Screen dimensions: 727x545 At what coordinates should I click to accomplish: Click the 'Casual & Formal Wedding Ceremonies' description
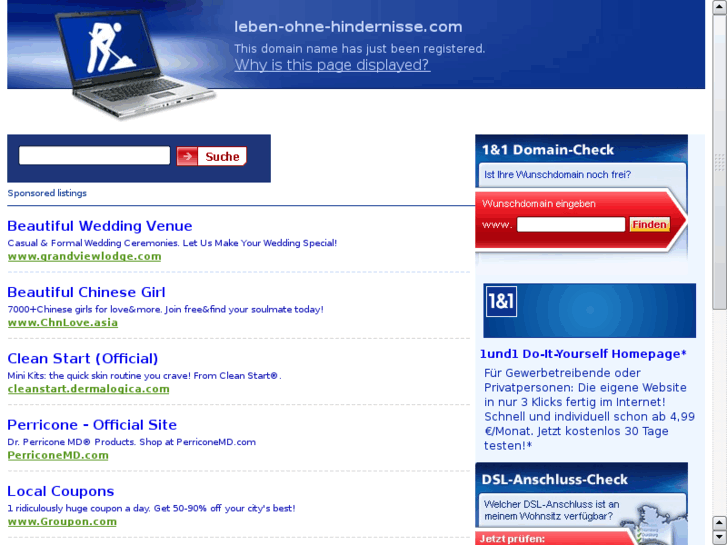172,243
